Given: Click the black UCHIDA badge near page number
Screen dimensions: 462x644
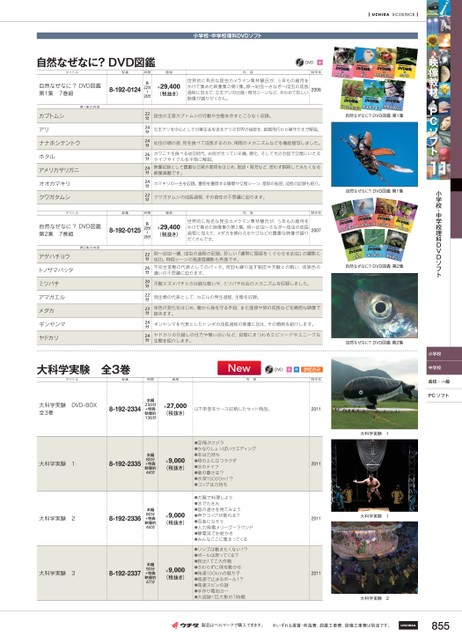Looking at the screenshot, I should 408,625.
